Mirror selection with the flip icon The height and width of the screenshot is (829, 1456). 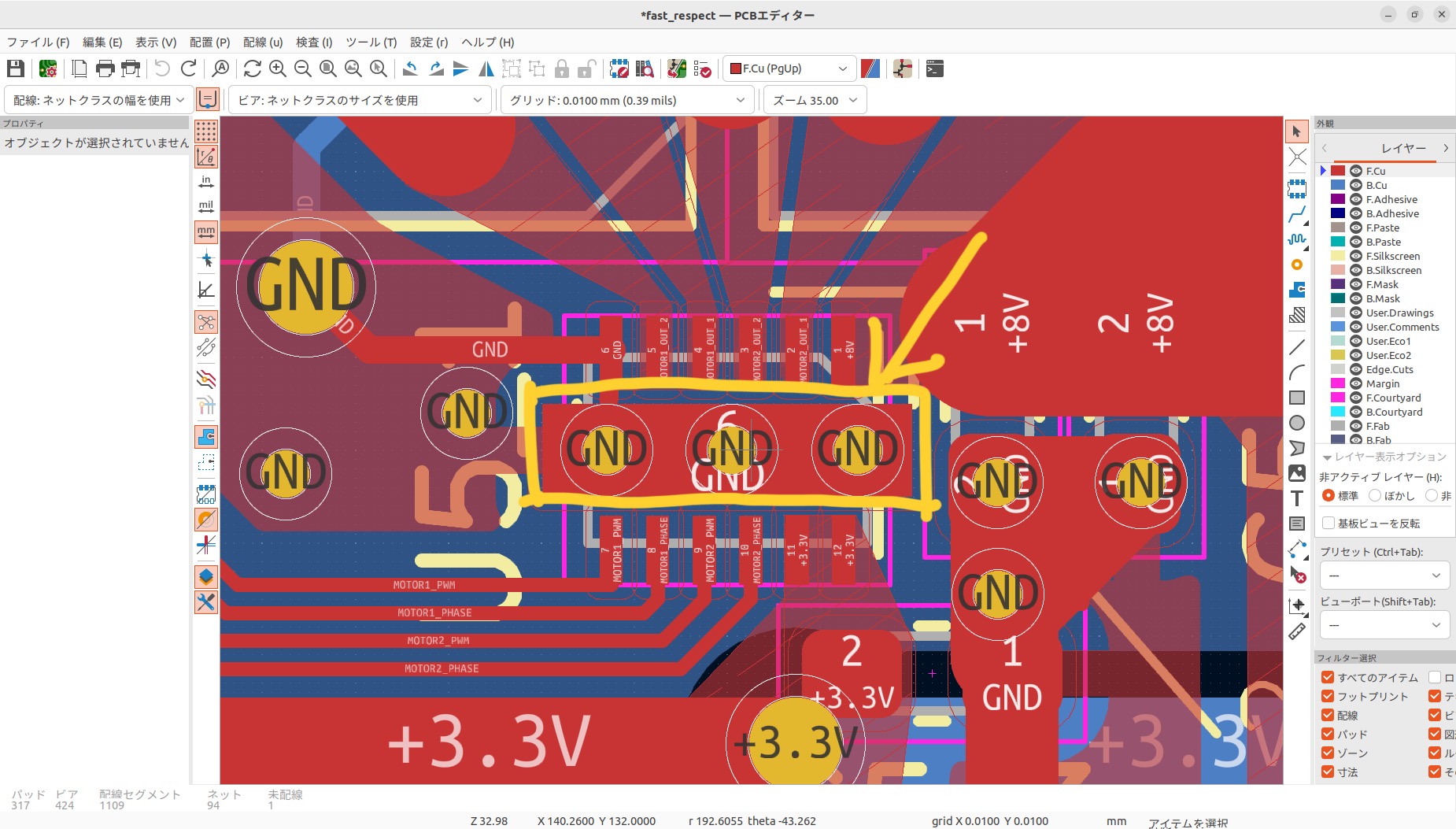[x=486, y=69]
